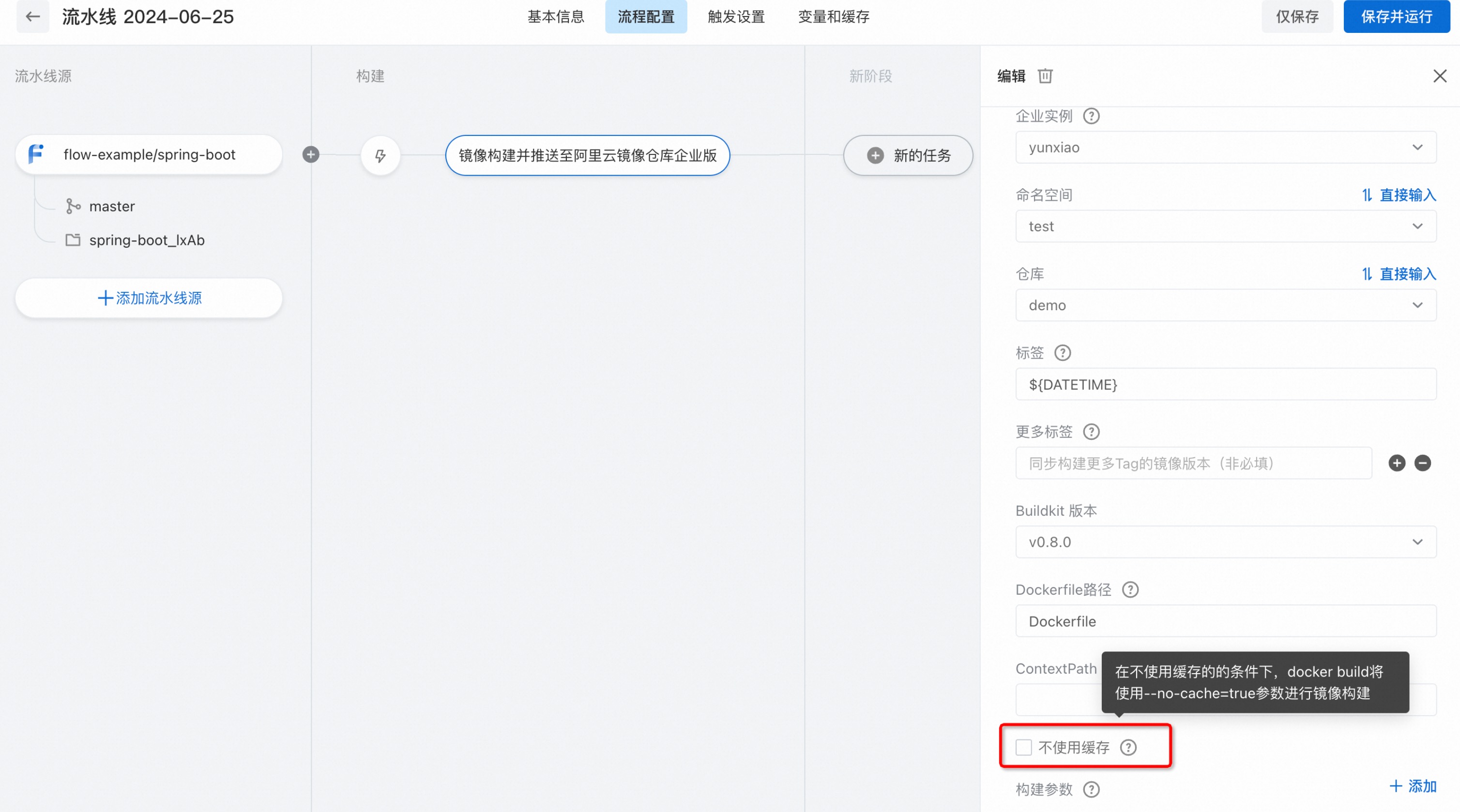Viewport: 1460px width, 812px height.
Task: Click 直接输入 link for 仓库
Action: [x=1399, y=274]
